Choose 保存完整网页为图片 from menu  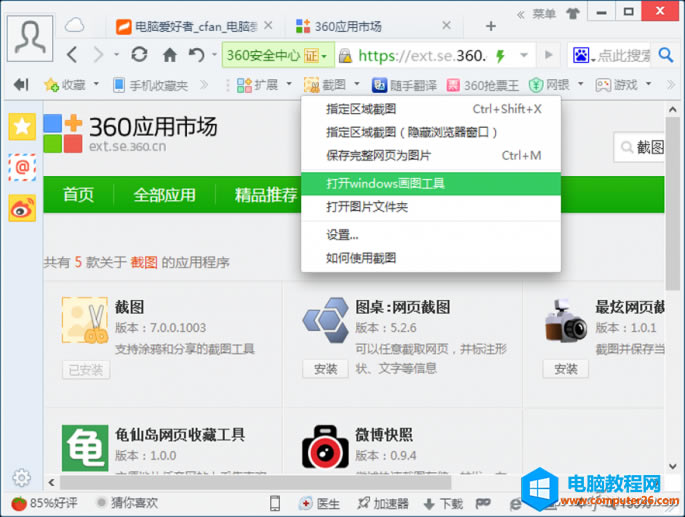pyautogui.click(x=378, y=155)
